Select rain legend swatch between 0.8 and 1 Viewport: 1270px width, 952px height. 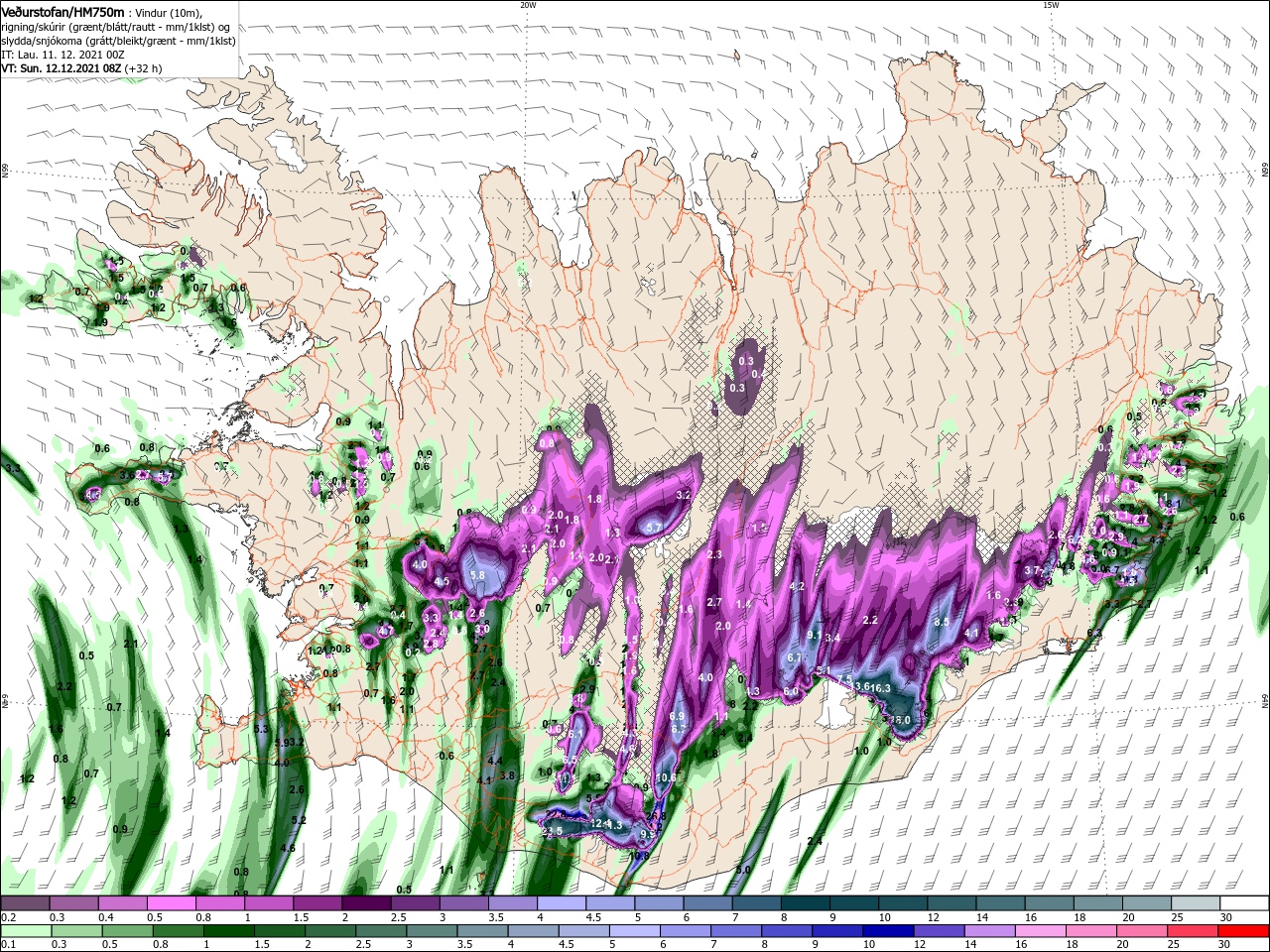point(180,931)
